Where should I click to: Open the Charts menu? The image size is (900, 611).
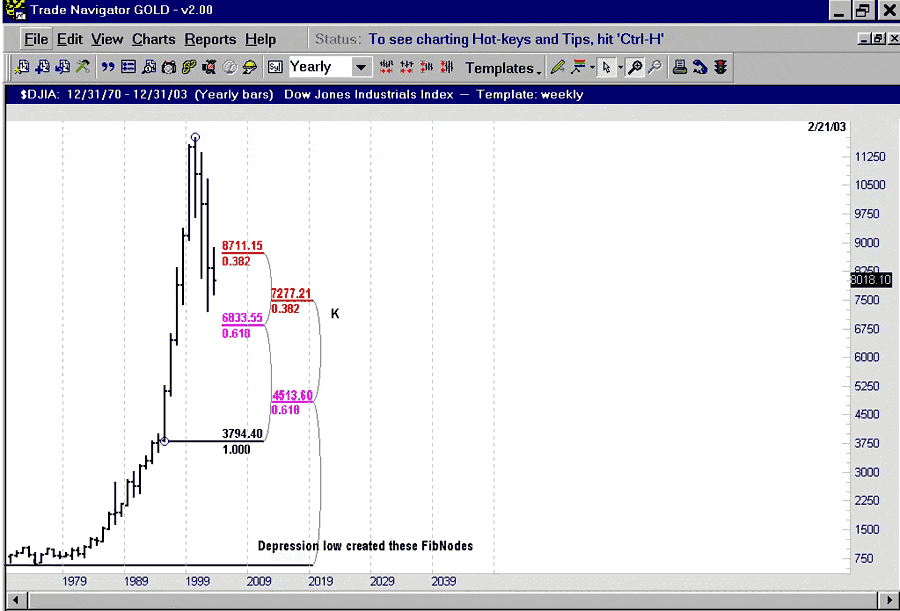coord(153,39)
